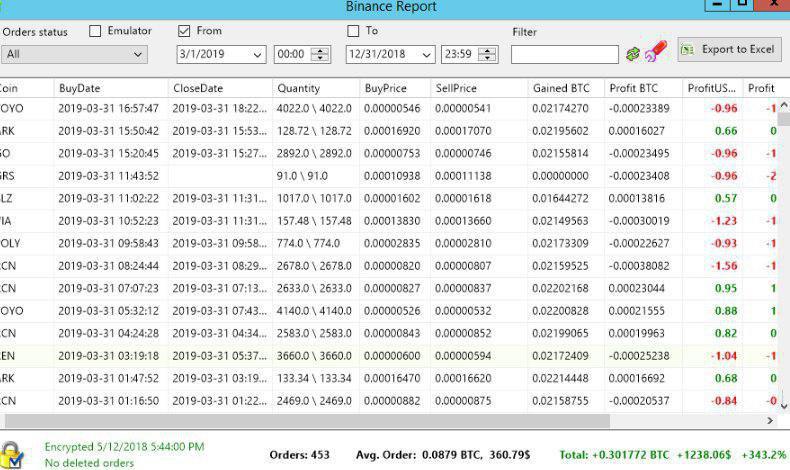Screen dimensions: 790x470
Task: Sort by SellPrice column header
Action: pos(479,88)
